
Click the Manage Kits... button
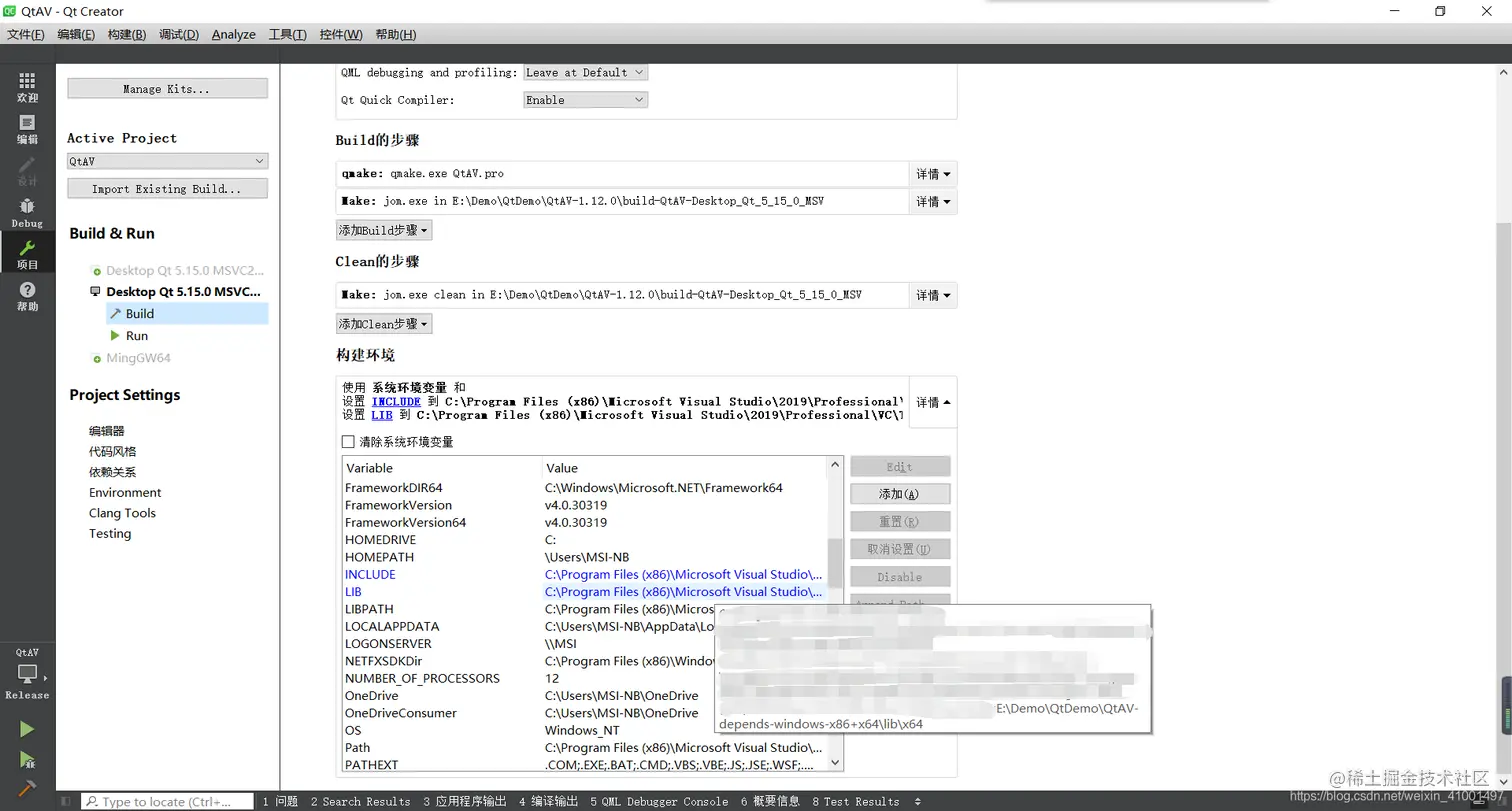pos(167,89)
